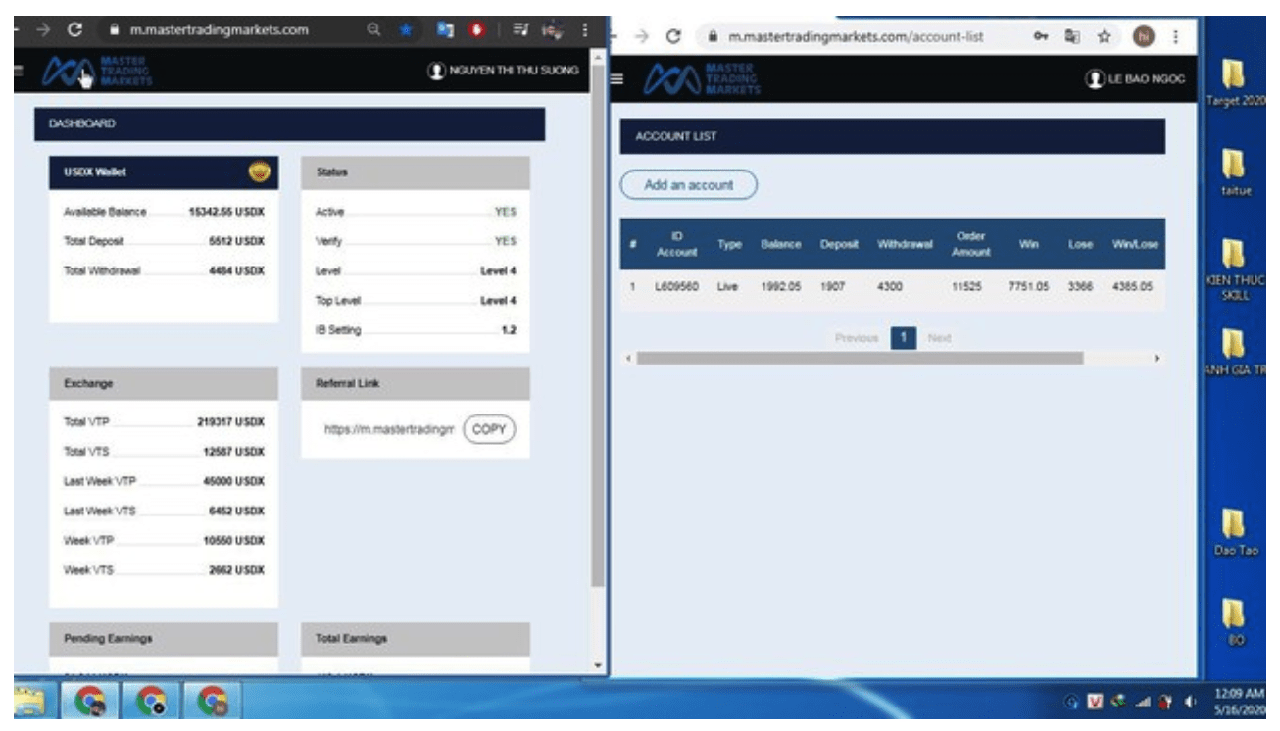Screen dimensions: 1280x731
Task: Click Balance column header
Action: (781, 245)
